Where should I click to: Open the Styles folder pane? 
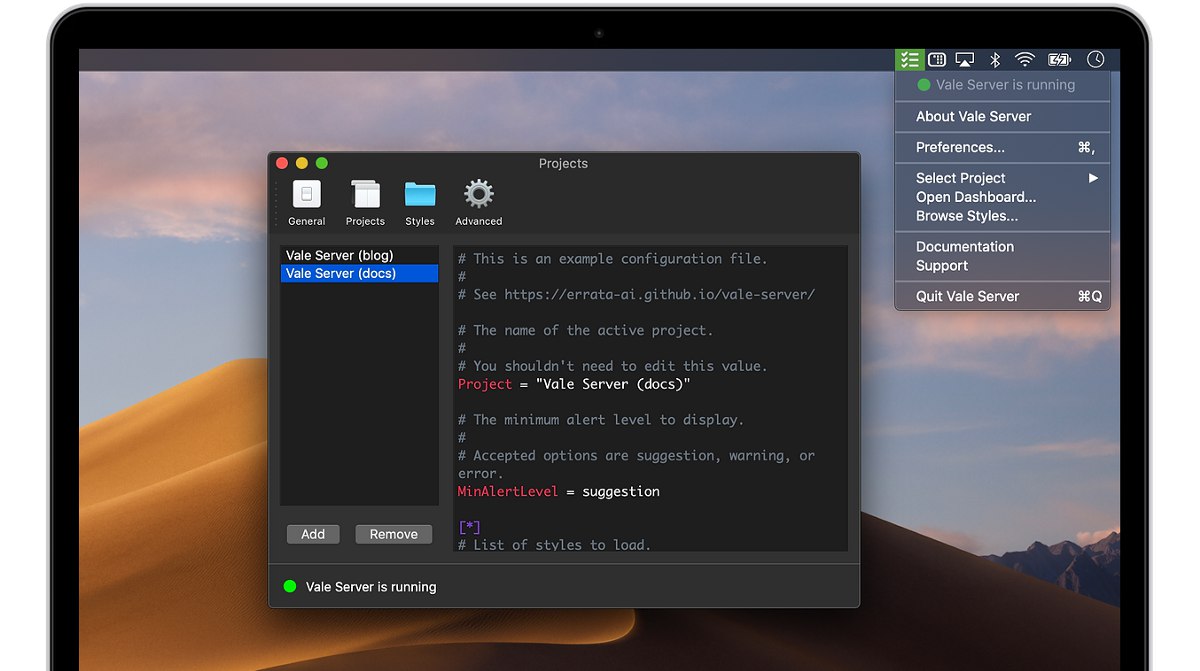pyautogui.click(x=420, y=203)
